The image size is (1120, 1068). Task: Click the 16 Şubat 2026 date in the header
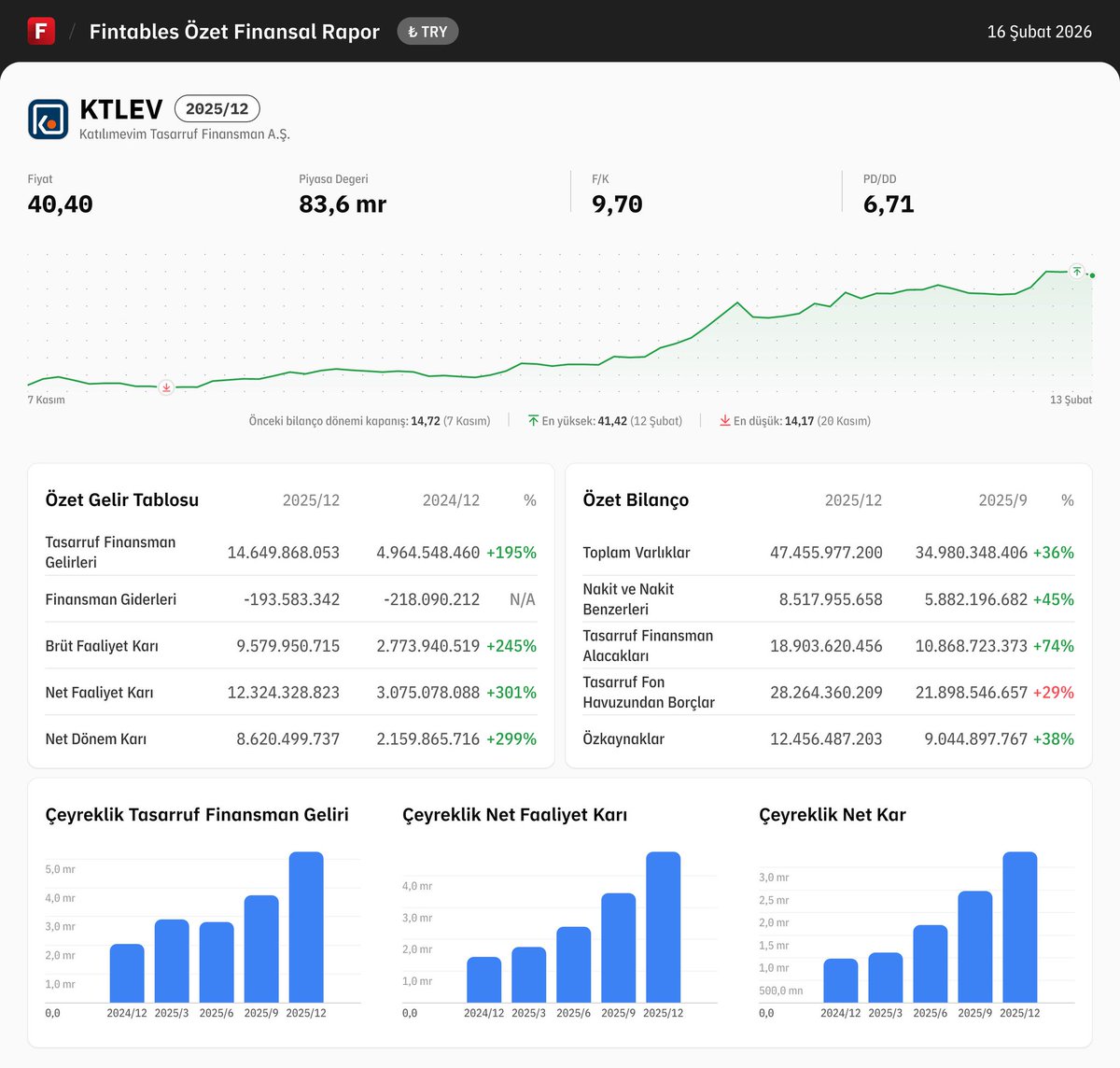click(x=1039, y=31)
